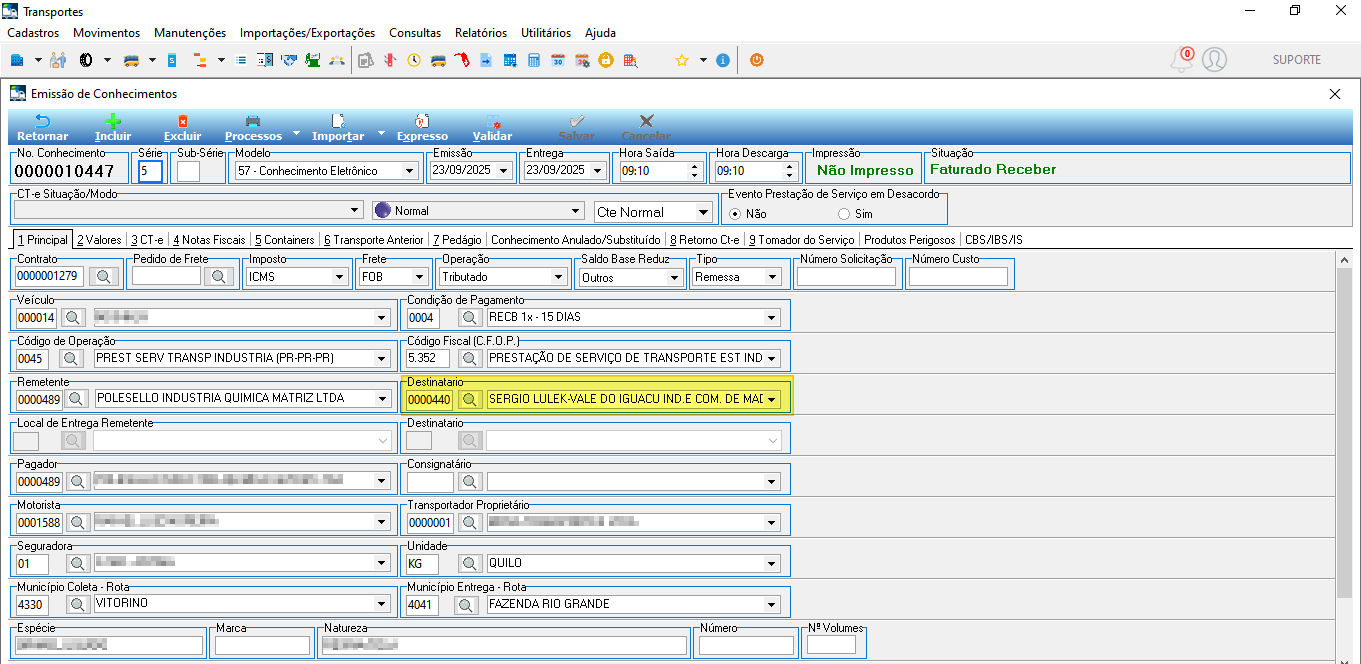The image size is (1361, 664).
Task: Click the Validar toolbar button
Action: click(492, 128)
